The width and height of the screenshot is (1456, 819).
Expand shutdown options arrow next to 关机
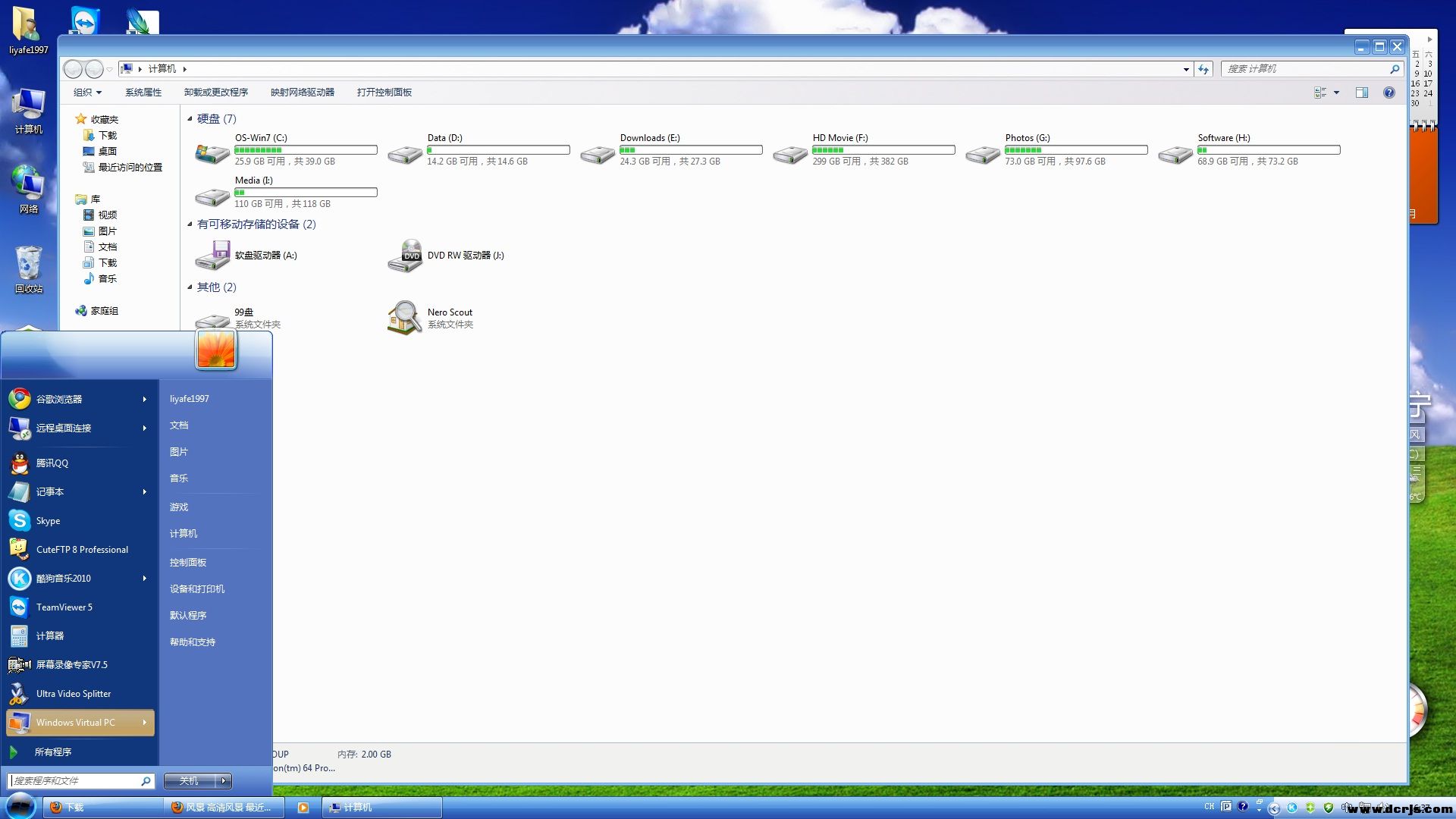[224, 781]
